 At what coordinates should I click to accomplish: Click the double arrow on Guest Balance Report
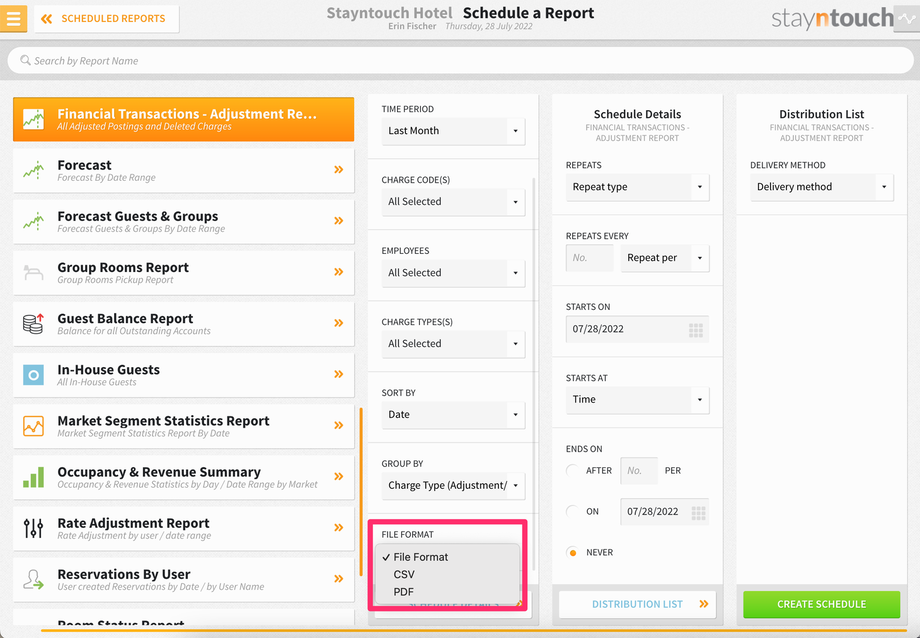click(x=339, y=323)
